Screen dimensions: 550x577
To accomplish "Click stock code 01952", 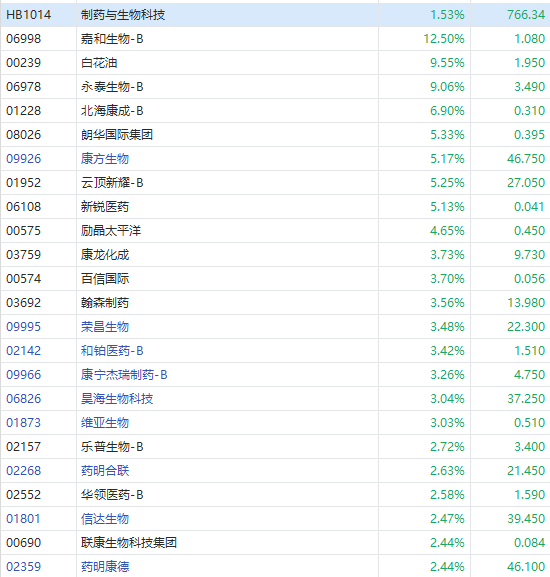I will click(x=24, y=183).
